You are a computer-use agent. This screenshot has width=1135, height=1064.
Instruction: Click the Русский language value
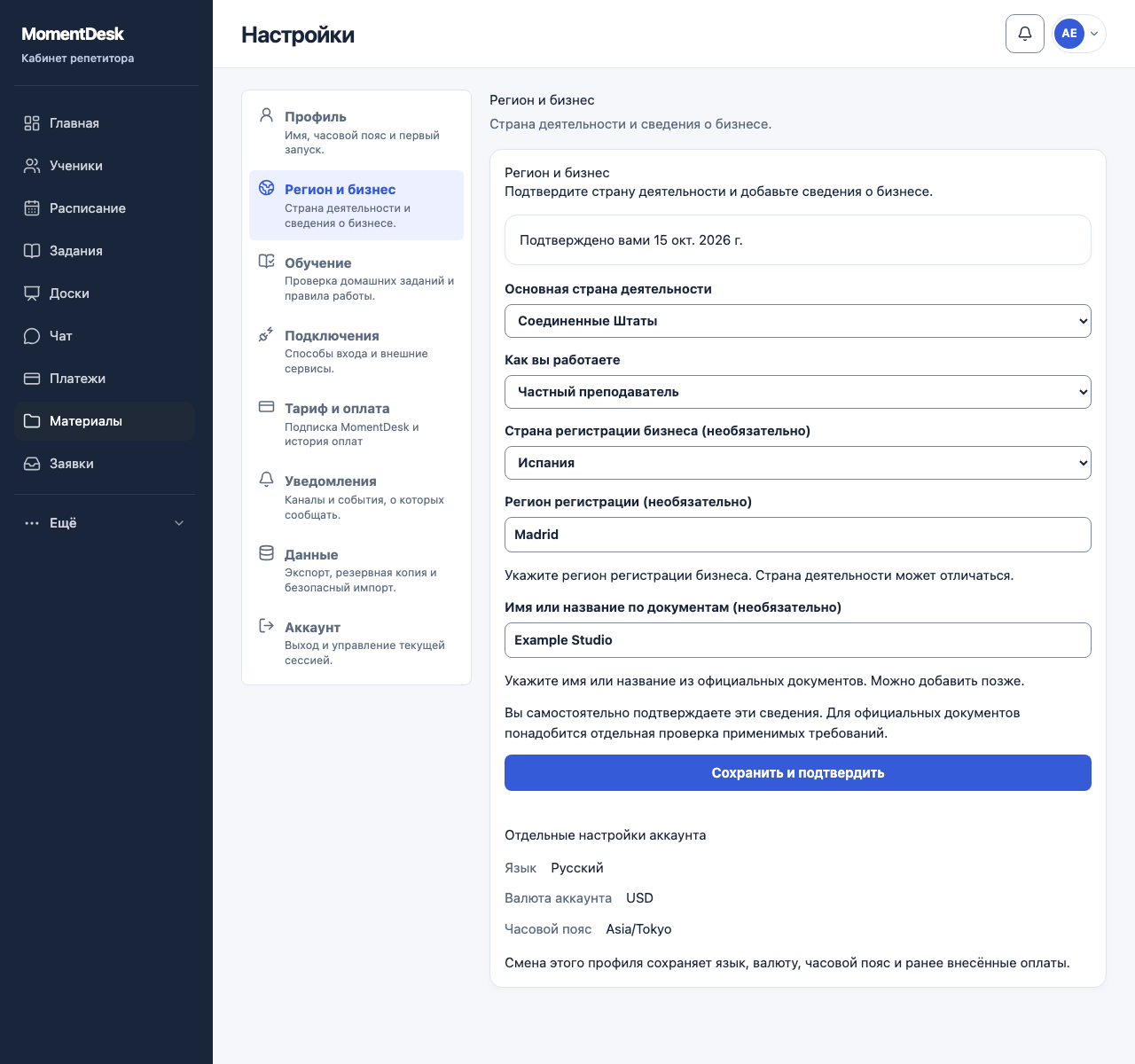[x=577, y=868]
